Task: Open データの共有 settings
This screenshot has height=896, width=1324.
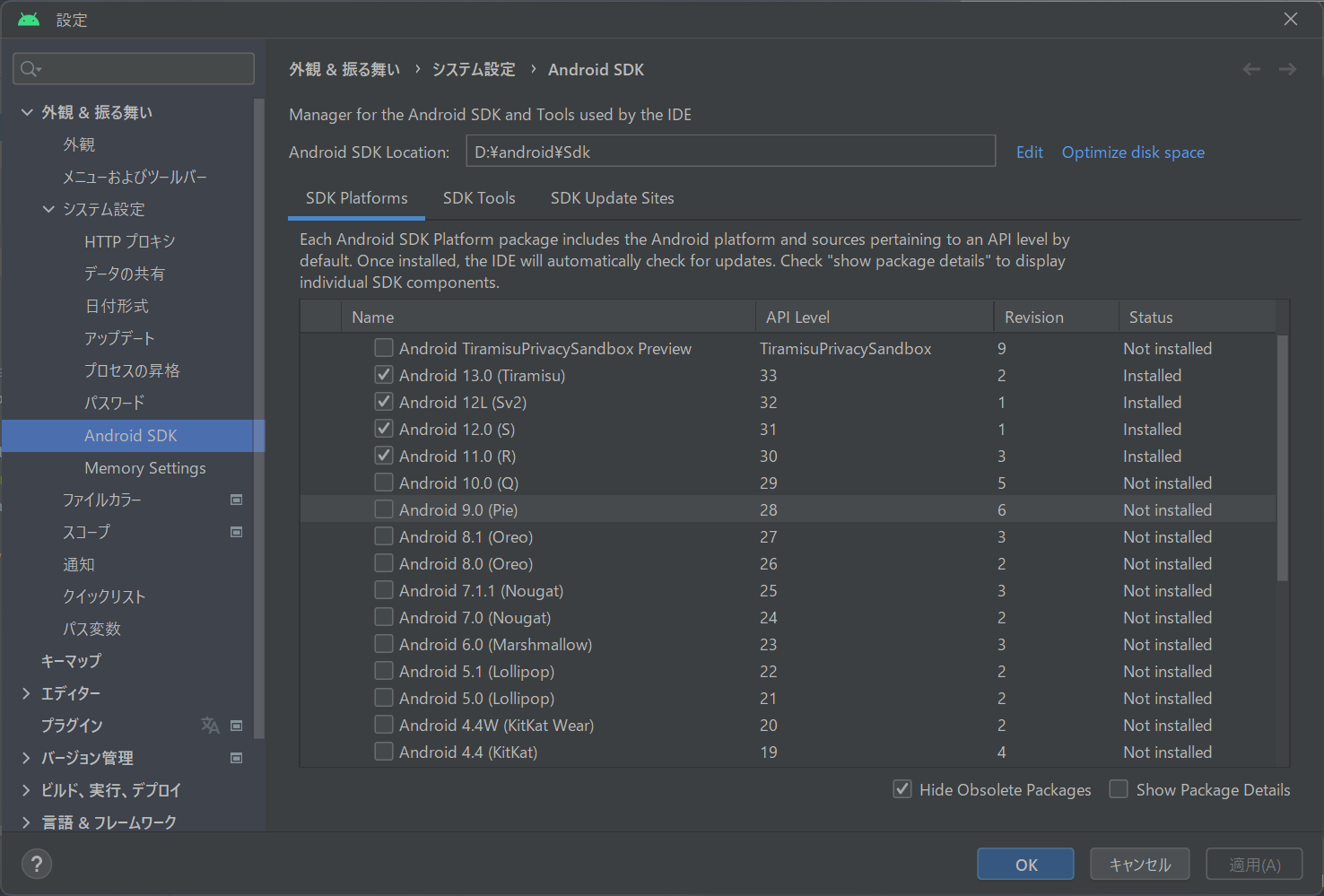Action: tap(125, 274)
